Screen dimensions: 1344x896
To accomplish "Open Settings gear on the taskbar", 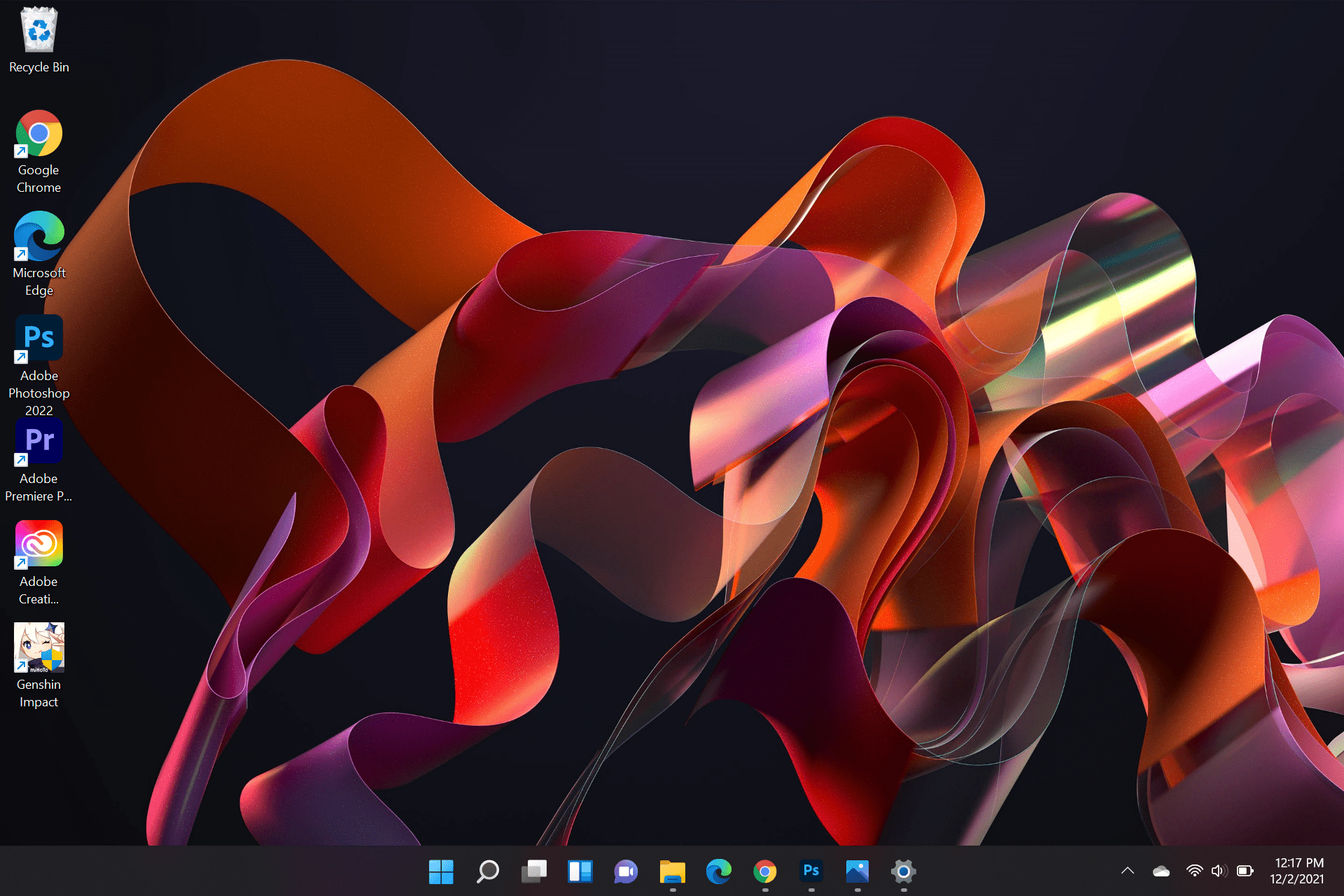I will pos(903,871).
